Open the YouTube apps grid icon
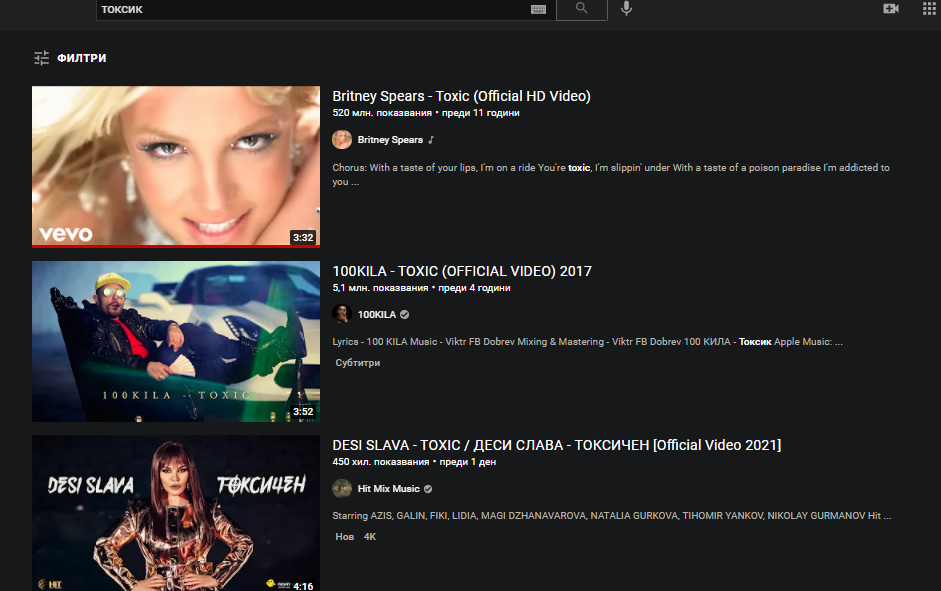 coord(928,8)
